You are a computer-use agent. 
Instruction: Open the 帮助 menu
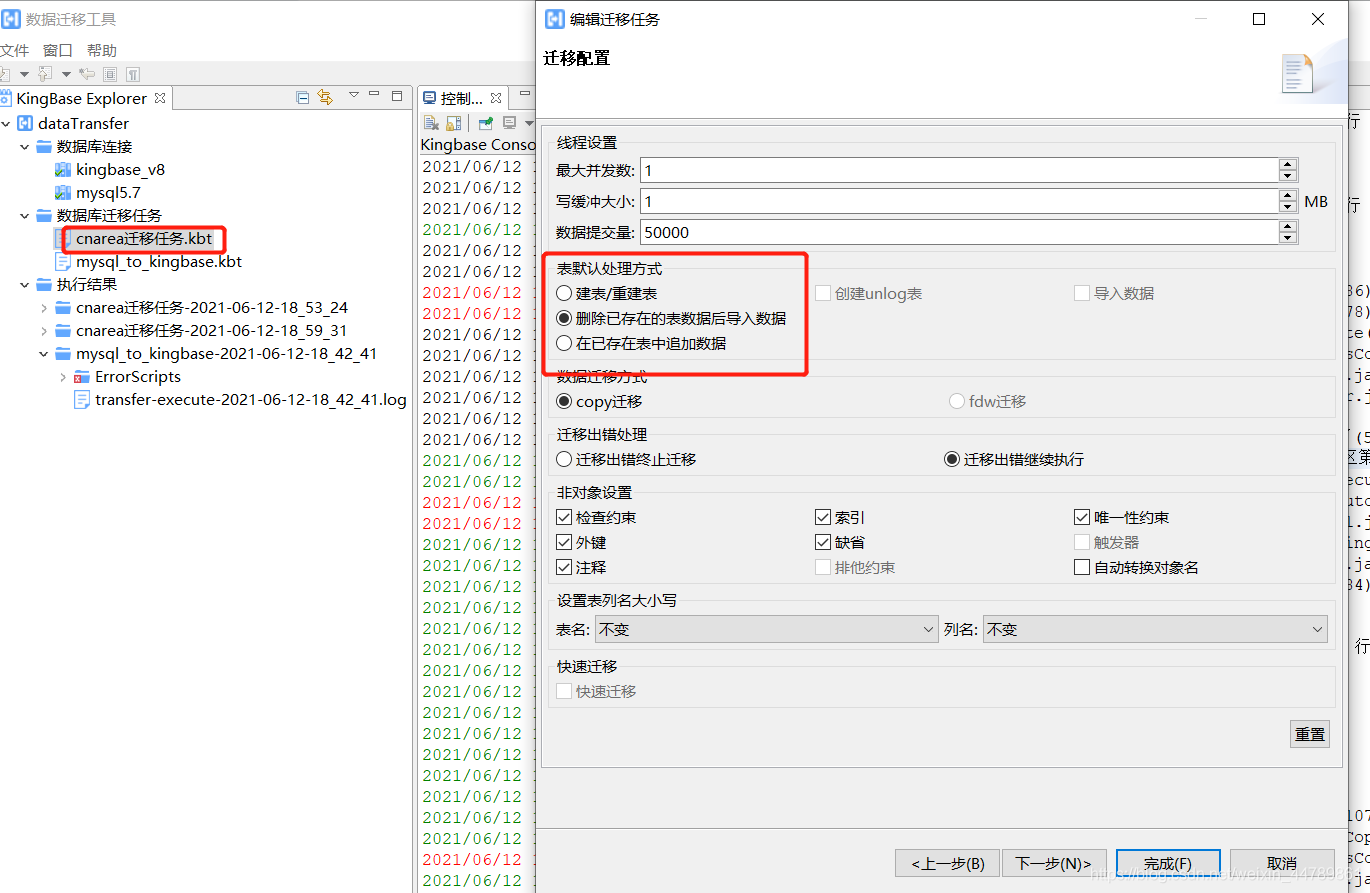click(102, 50)
